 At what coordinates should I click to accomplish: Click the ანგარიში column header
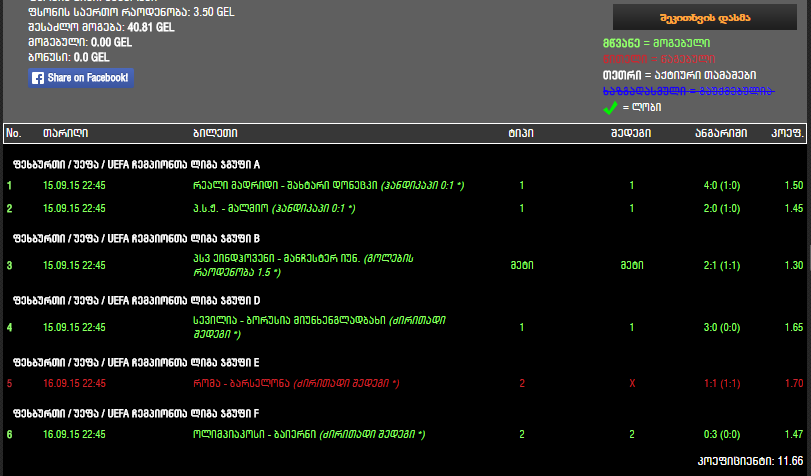tap(721, 133)
